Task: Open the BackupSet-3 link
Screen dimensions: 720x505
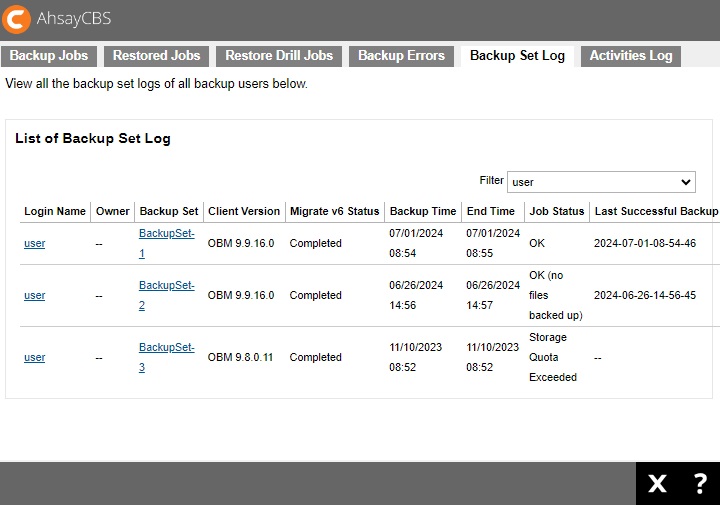Action: 167,357
